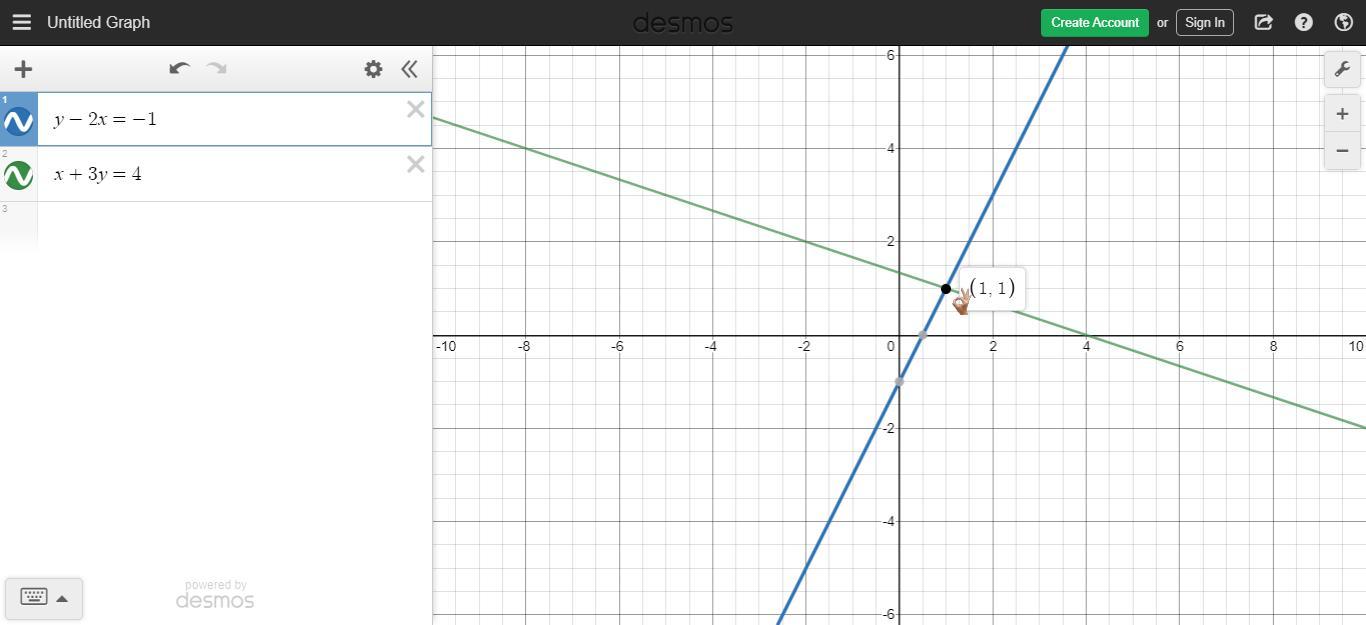Zoom in the graph
Screen dimensions: 1366x625
click(x=1342, y=114)
